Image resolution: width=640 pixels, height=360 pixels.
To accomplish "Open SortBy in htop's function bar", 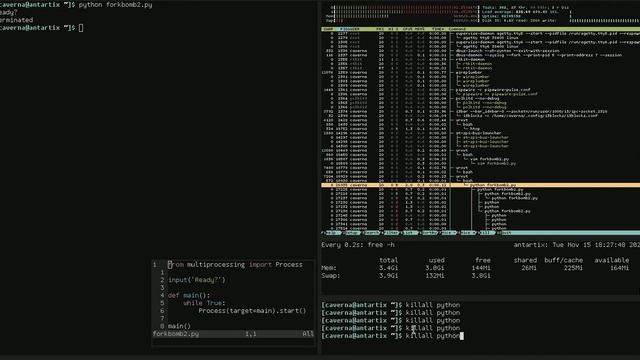I will 429,233.
